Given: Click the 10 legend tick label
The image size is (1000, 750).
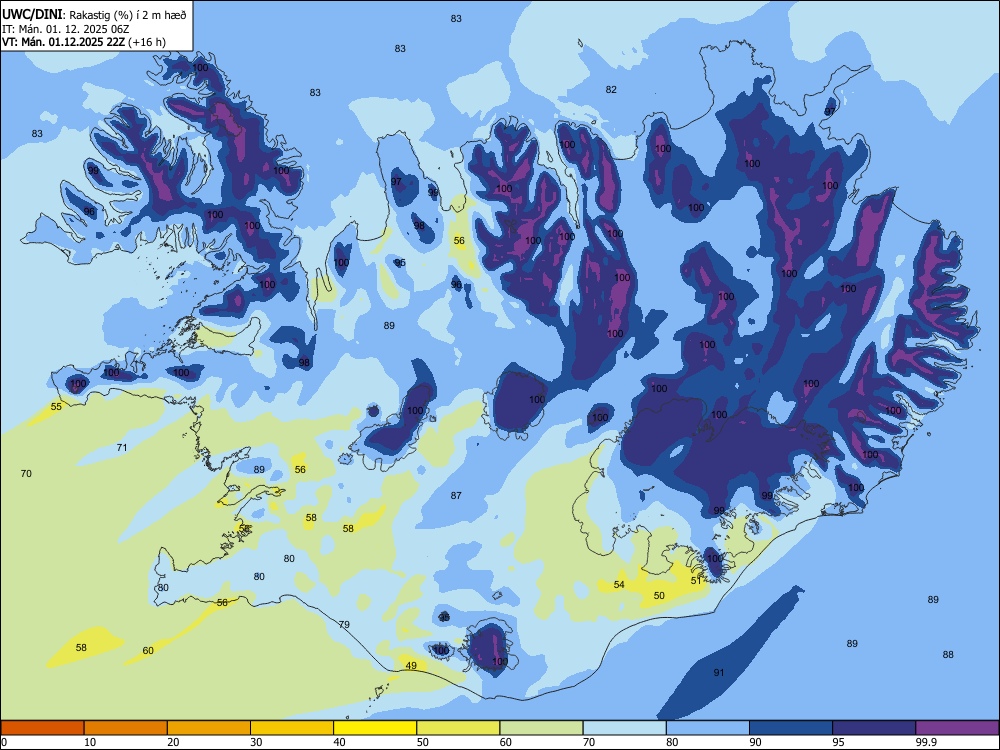Looking at the screenshot, I should pyautogui.click(x=90, y=742).
